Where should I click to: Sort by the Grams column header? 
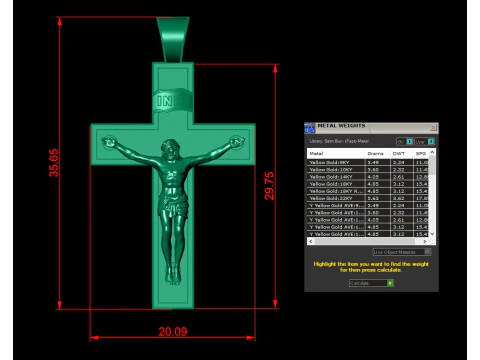[x=377, y=153]
